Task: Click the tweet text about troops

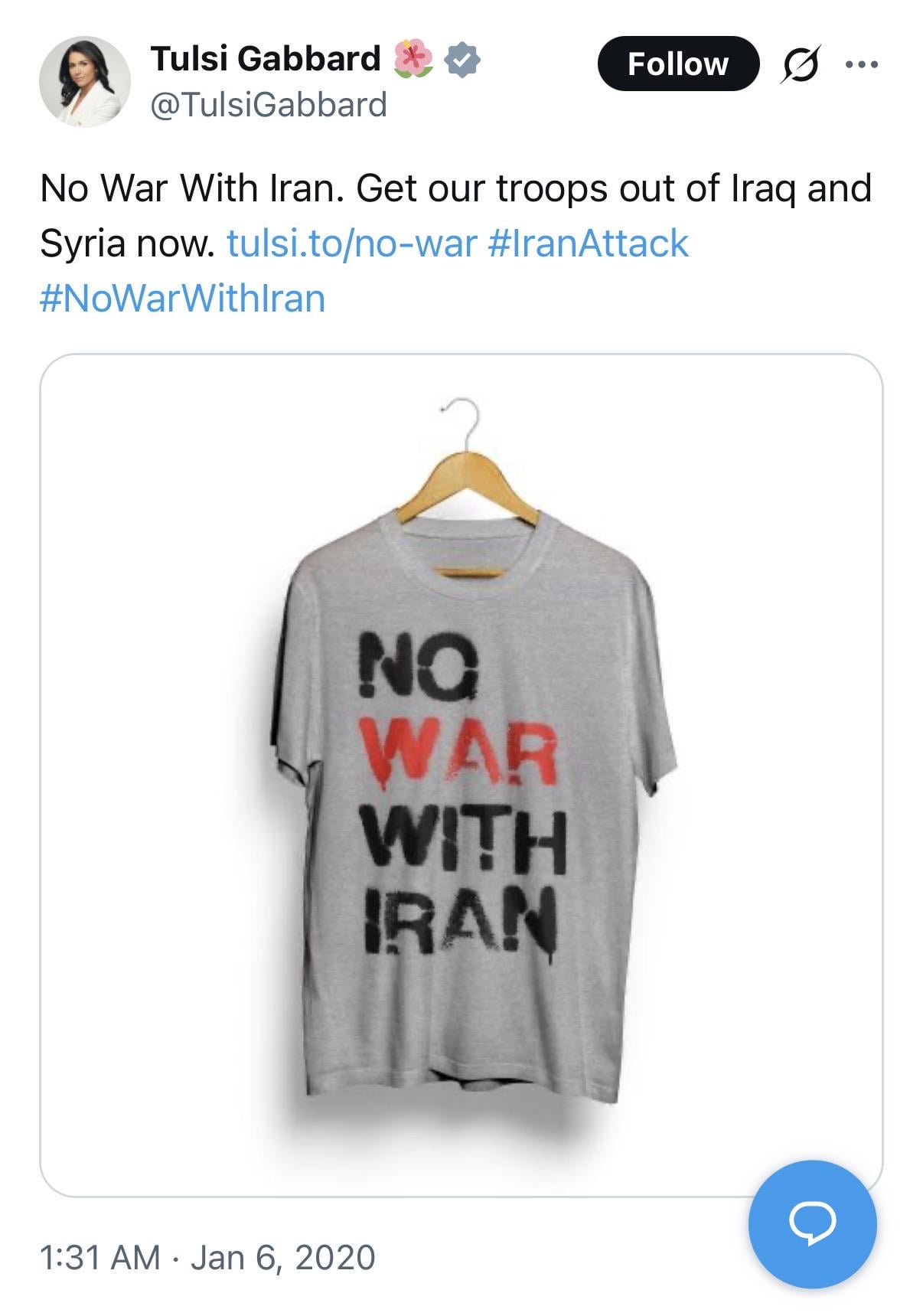Action: (x=455, y=188)
